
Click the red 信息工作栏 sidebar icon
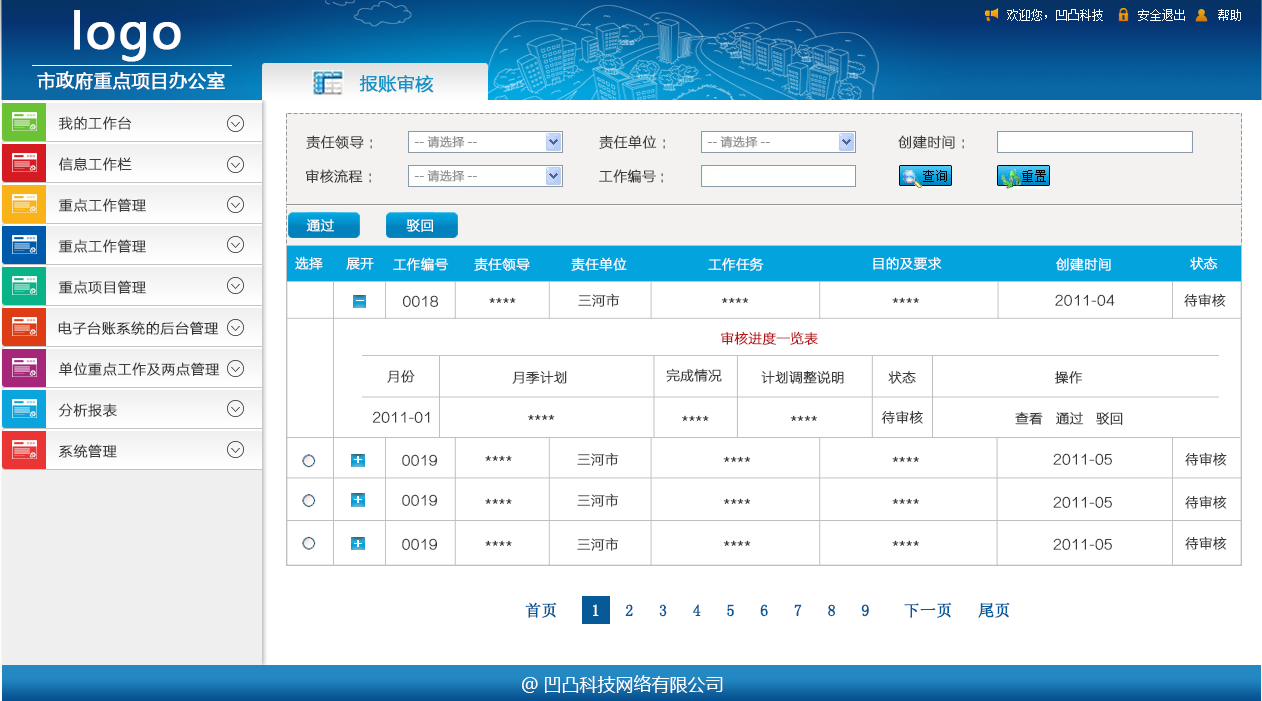24,164
